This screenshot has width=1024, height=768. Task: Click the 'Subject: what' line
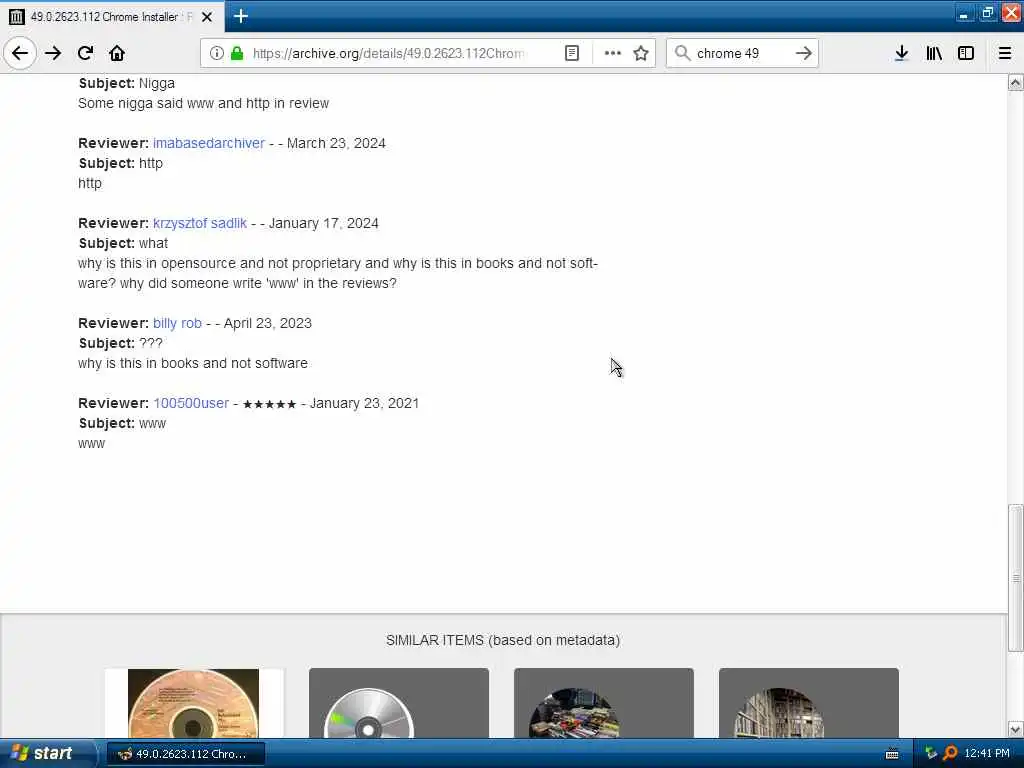pos(123,243)
